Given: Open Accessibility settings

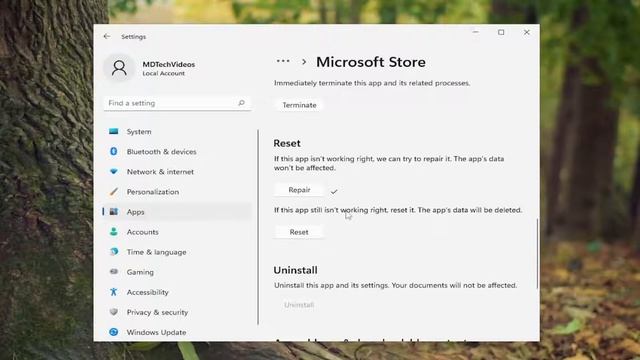Looking at the screenshot, I should coord(147,292).
